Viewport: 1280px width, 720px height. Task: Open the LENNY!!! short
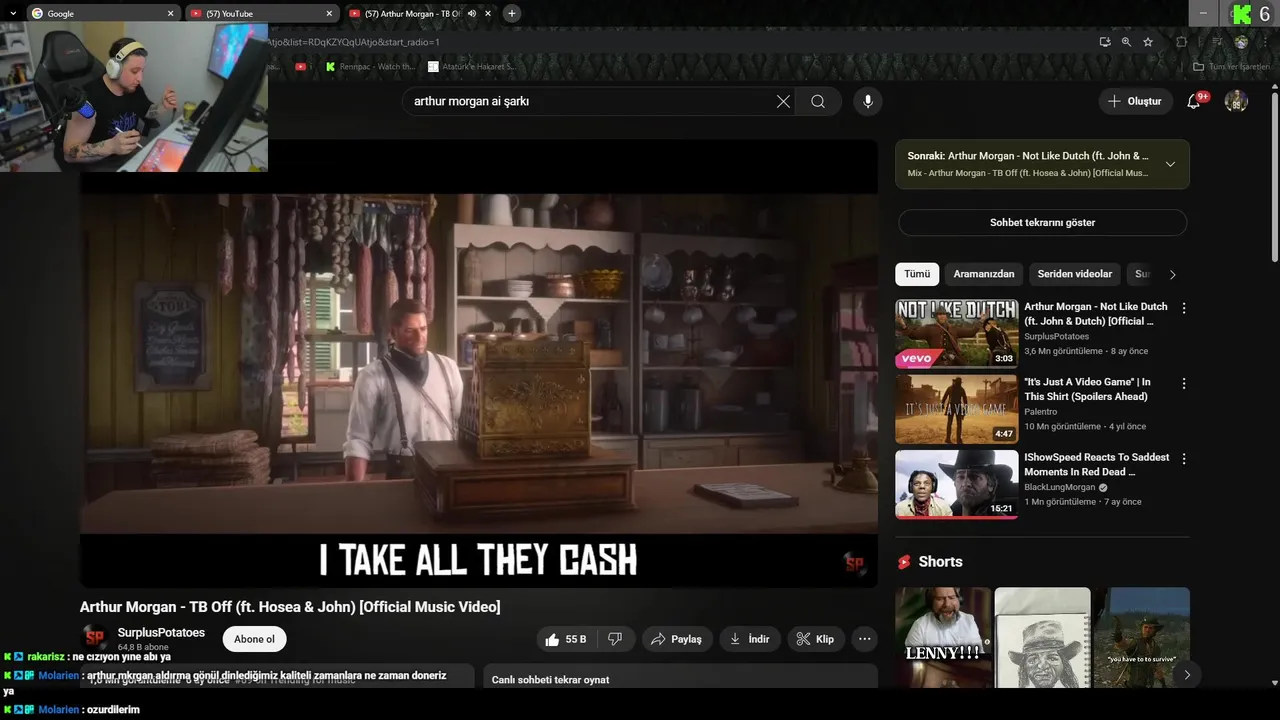(x=943, y=637)
